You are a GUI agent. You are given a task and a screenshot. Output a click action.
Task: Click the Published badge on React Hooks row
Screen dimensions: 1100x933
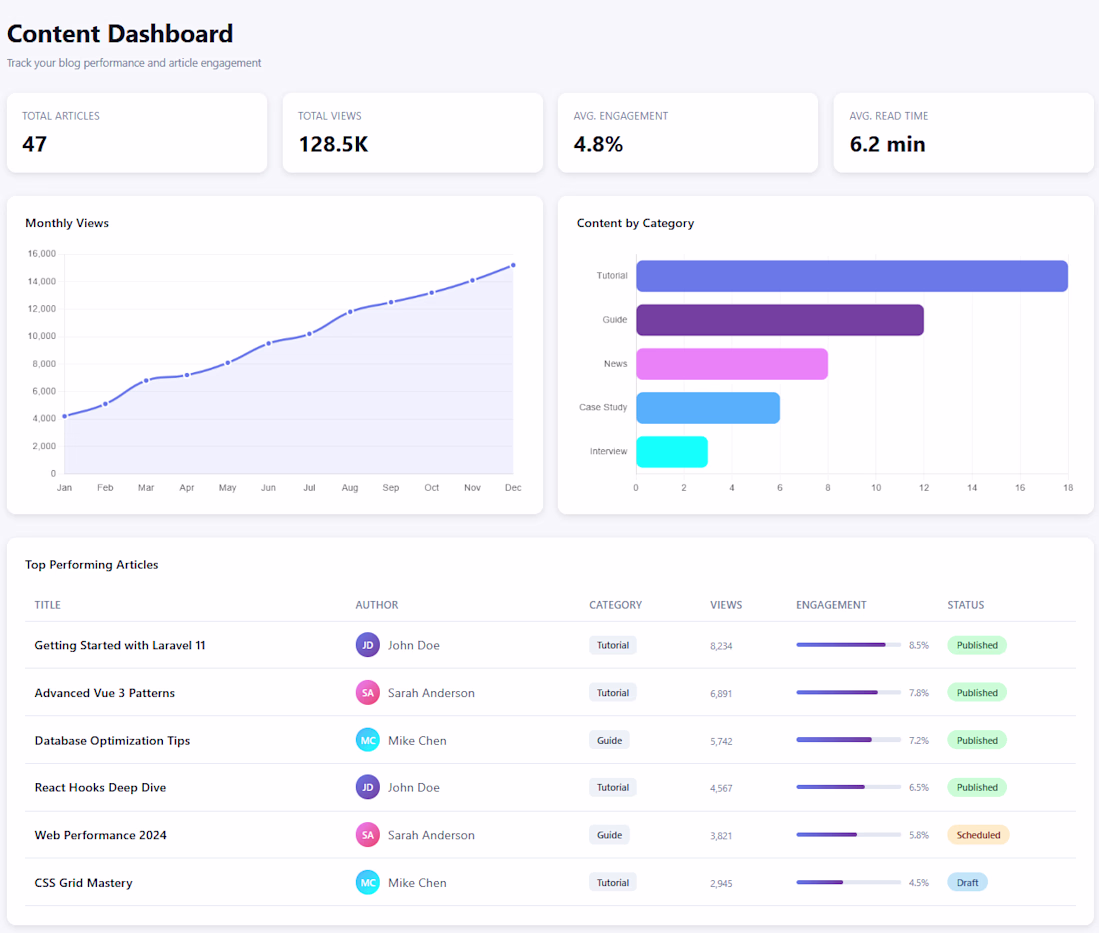(977, 787)
